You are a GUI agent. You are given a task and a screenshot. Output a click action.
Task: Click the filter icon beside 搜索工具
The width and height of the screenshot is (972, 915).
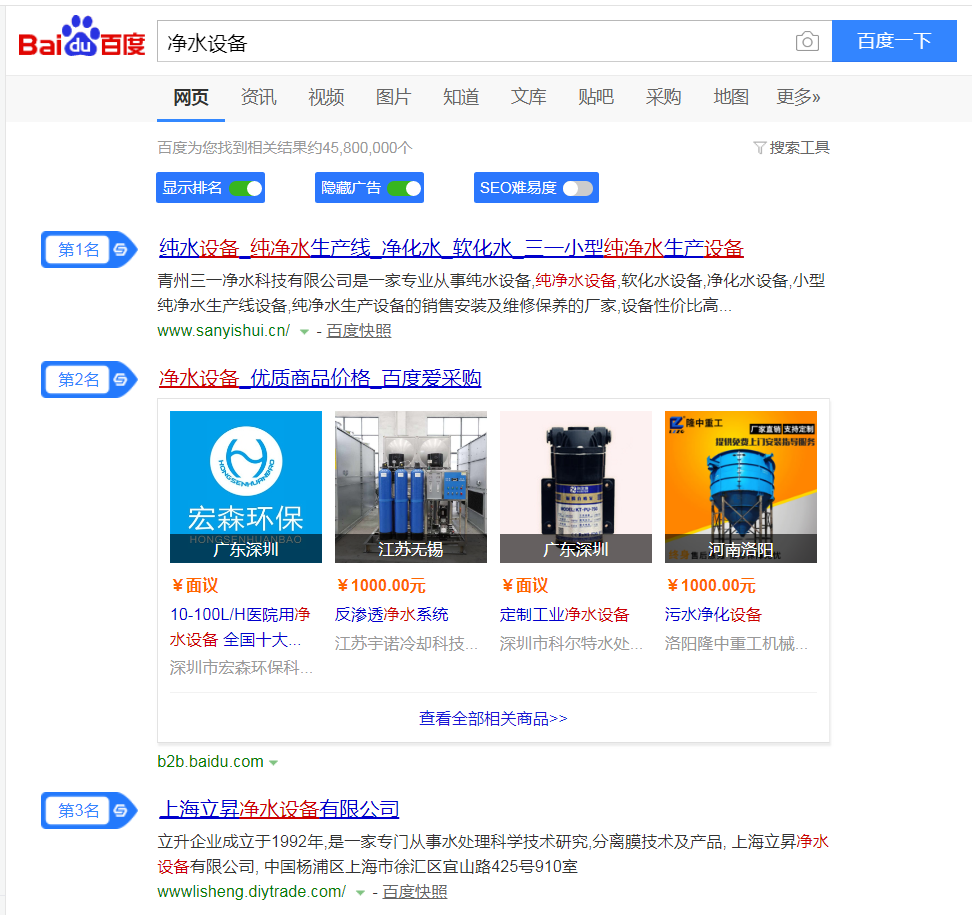(x=759, y=148)
